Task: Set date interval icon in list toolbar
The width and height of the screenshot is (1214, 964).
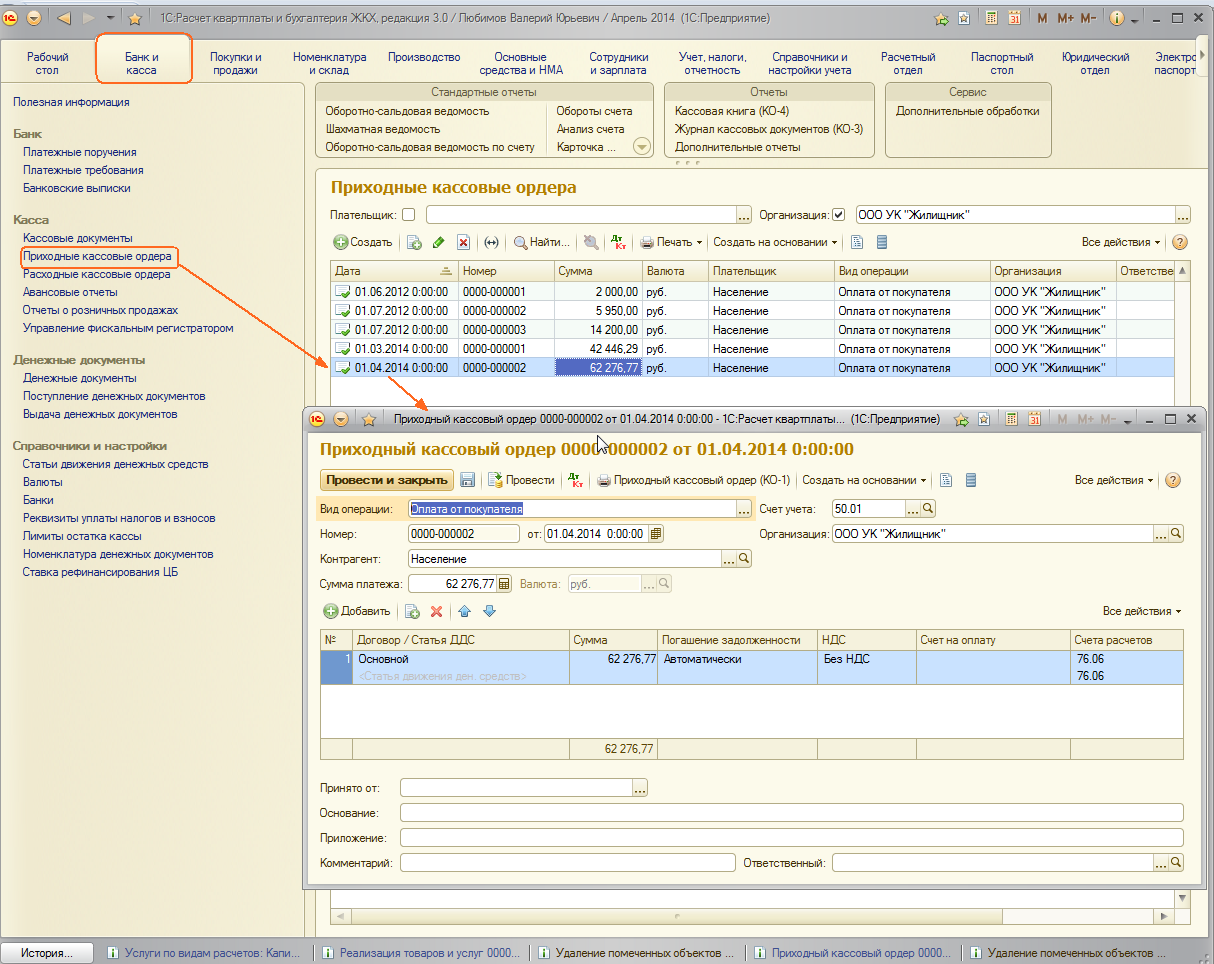Action: [491, 242]
